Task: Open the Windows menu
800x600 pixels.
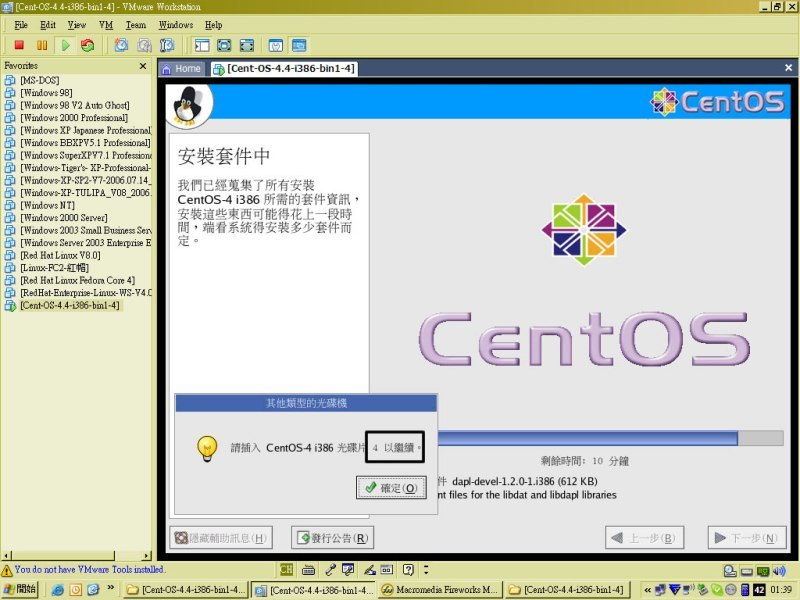Action: pos(176,24)
